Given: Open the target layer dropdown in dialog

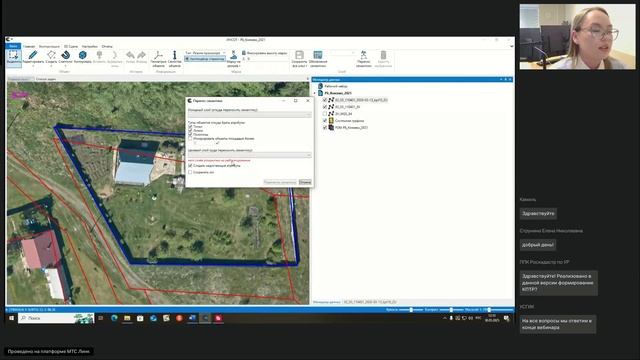Looking at the screenshot, I should pos(249,155).
